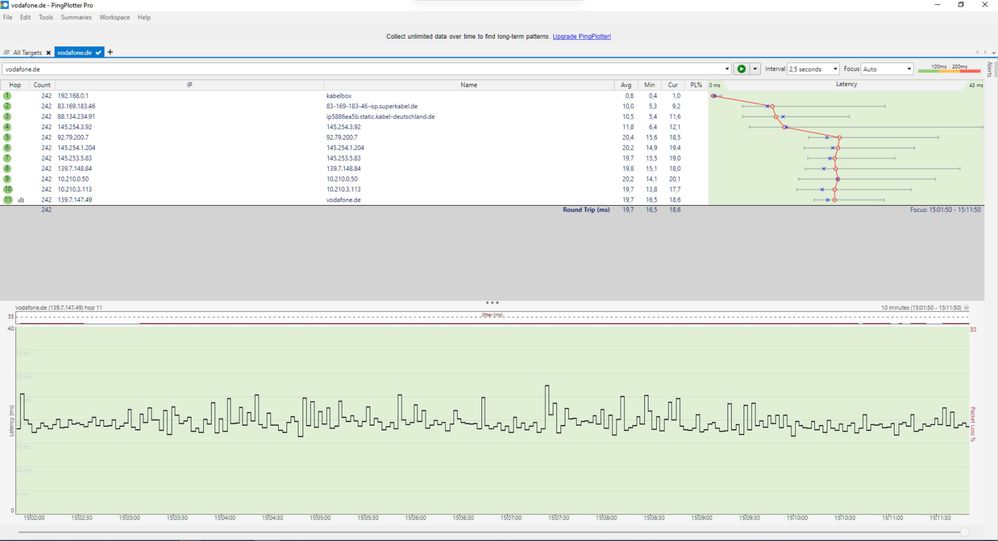Click the 15:07:00 time axis label
The height and width of the screenshot is (541, 998).
510,517
